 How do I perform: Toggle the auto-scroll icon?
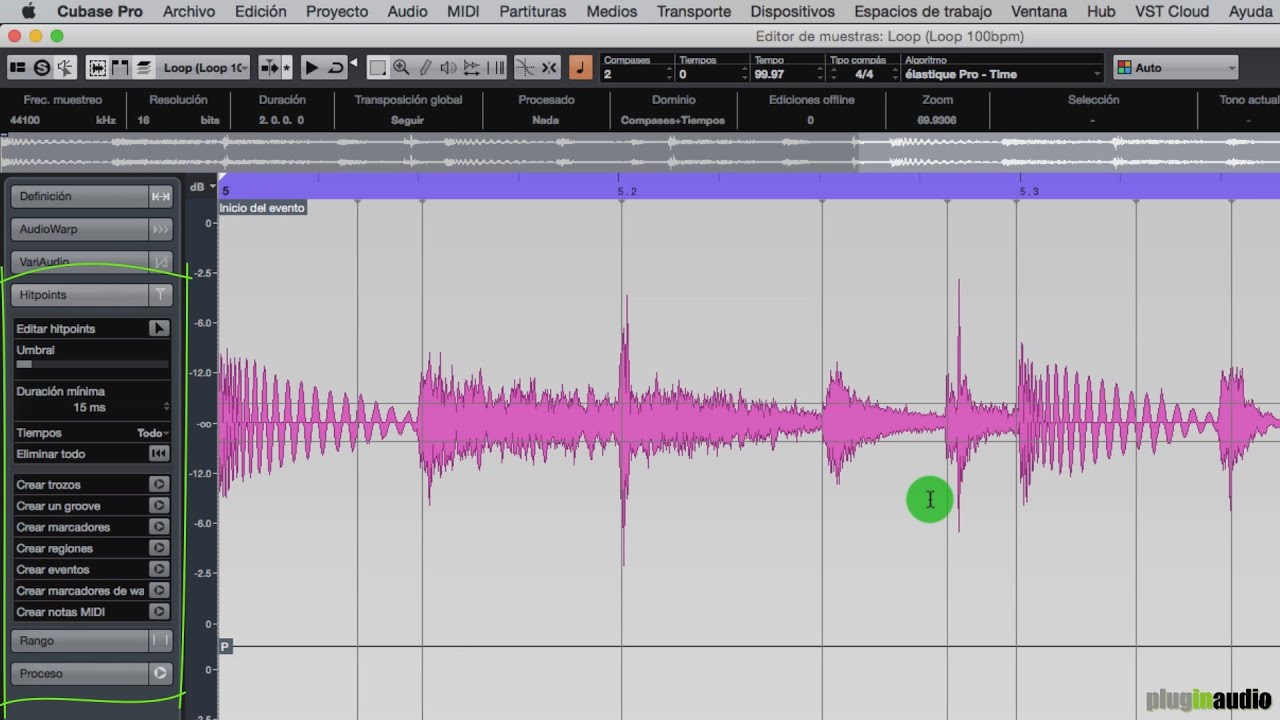point(269,68)
